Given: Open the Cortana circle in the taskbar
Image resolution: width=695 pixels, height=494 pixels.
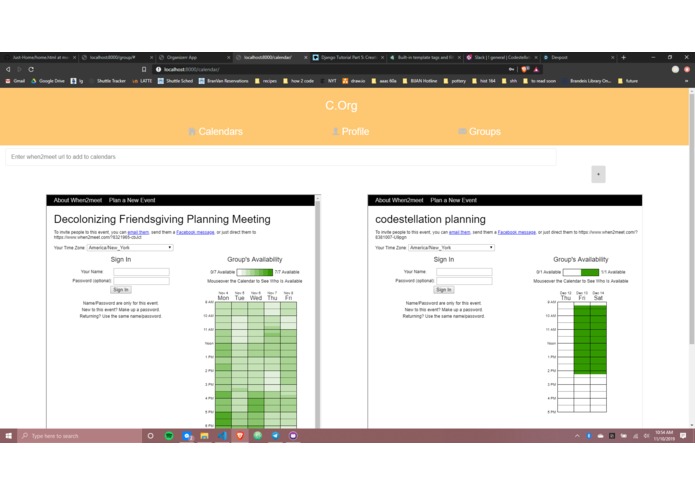Looking at the screenshot, I should pyautogui.click(x=150, y=436).
